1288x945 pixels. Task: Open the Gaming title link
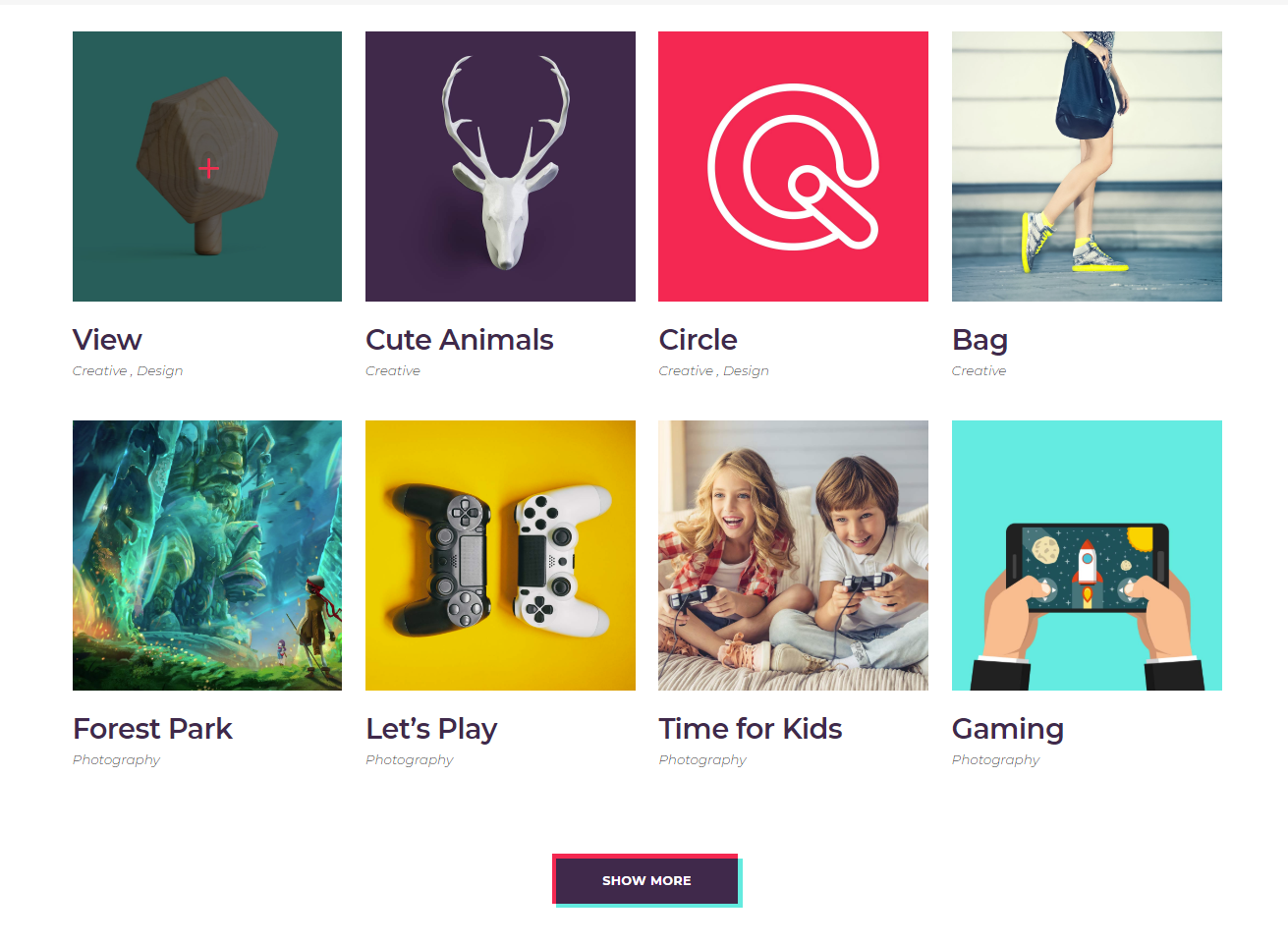(1008, 730)
